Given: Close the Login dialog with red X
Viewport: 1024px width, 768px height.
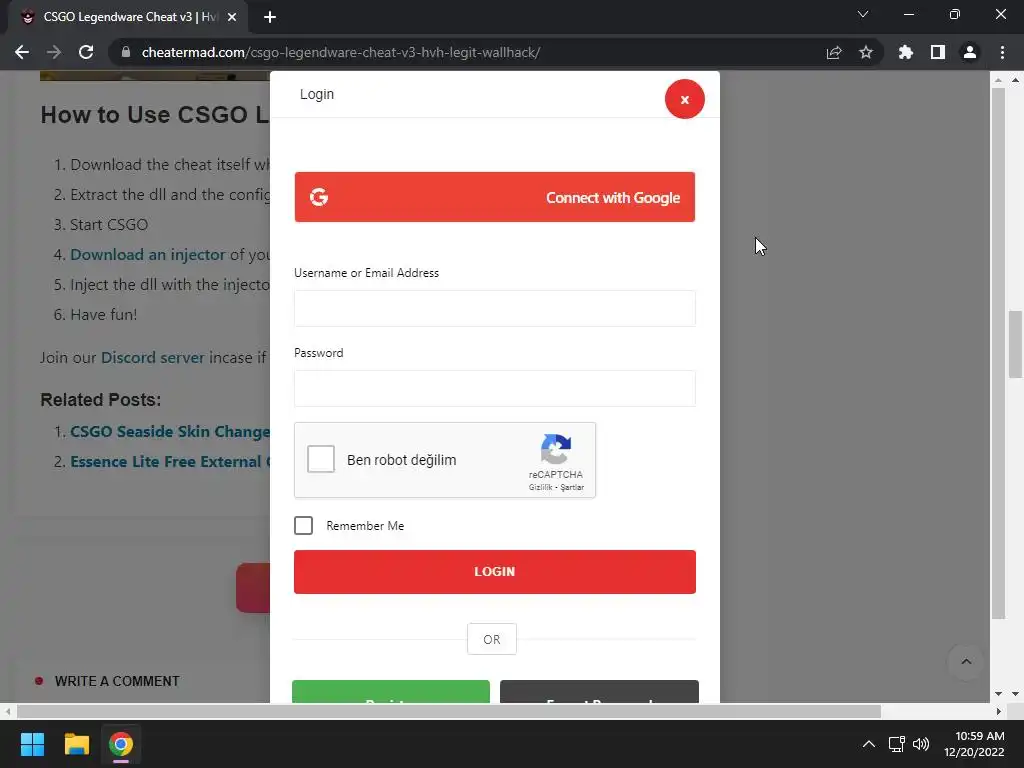Looking at the screenshot, I should click(684, 99).
